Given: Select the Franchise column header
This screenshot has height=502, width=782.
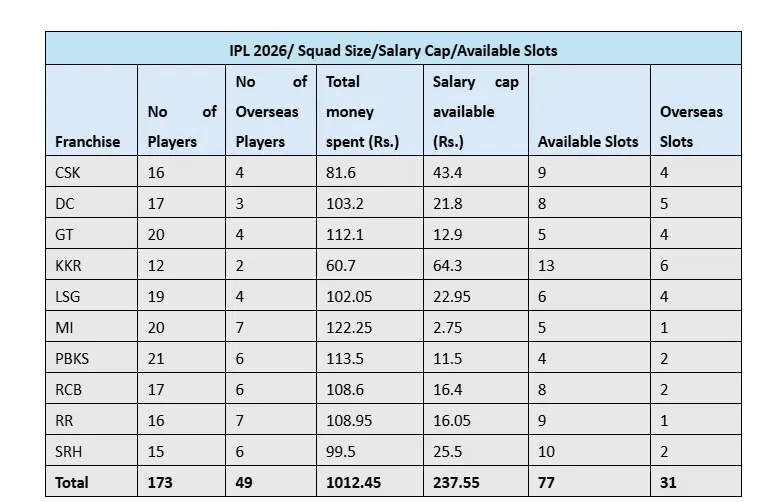Looking at the screenshot, I should [87, 142].
